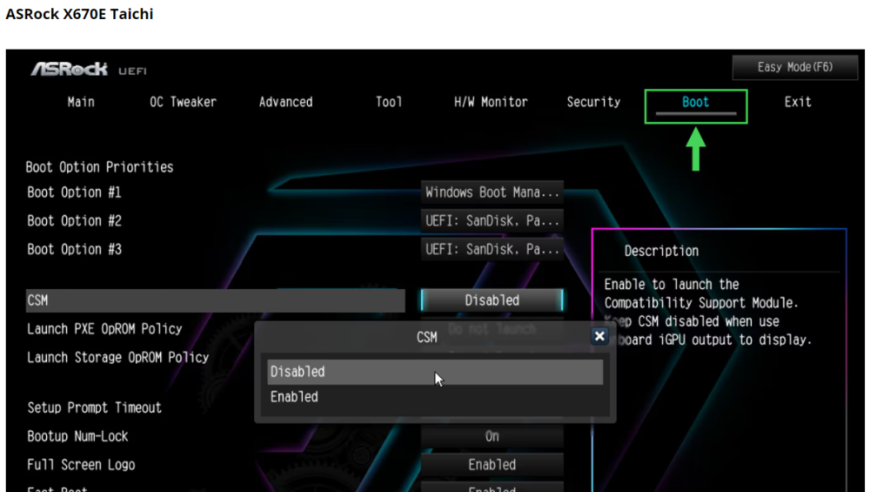Screen dimensions: 870x492
Task: Click the Description panel heading
Action: 661,251
